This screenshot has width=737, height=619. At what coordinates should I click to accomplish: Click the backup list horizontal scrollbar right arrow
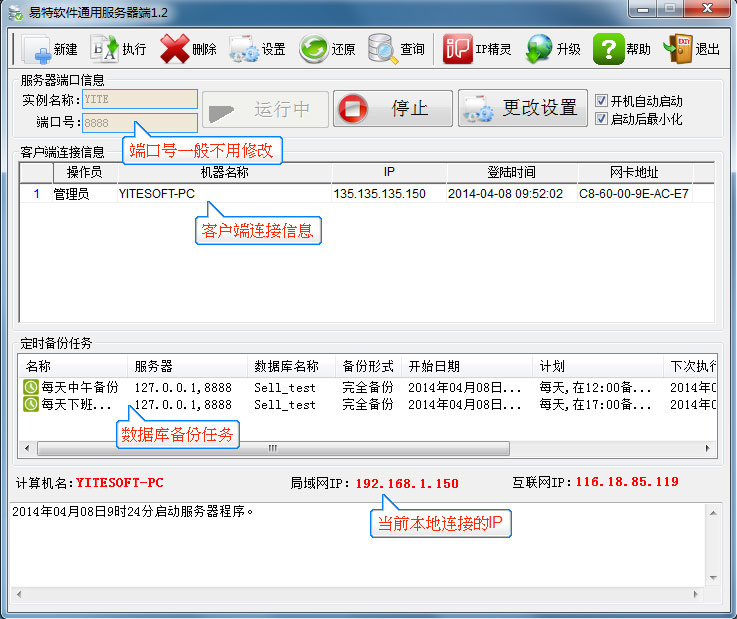pyautogui.click(x=709, y=448)
